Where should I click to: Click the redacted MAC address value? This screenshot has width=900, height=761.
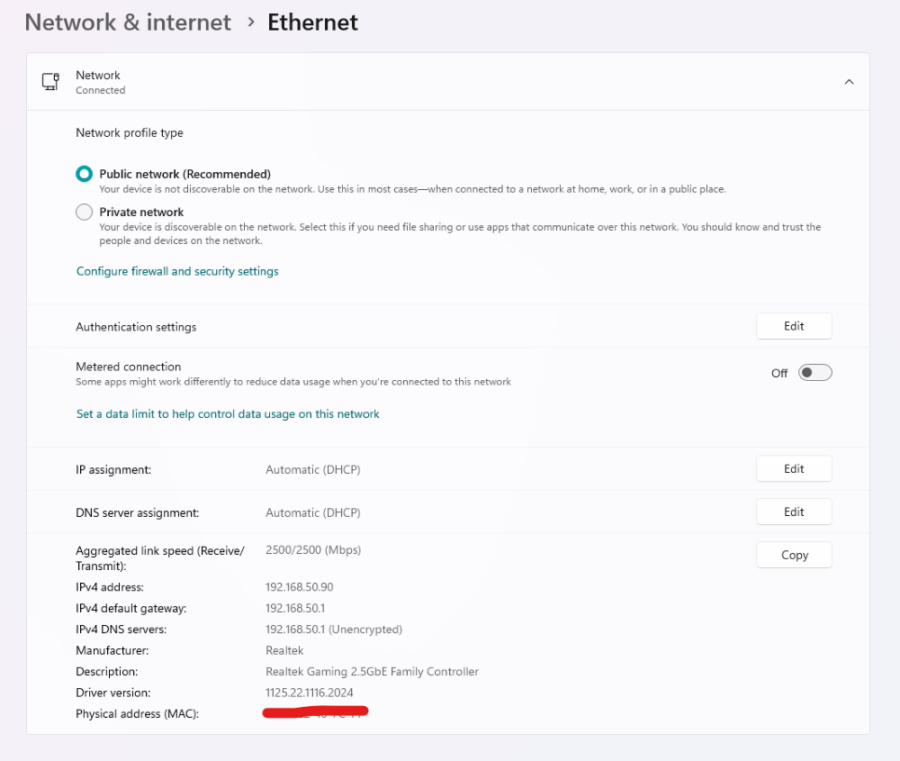[315, 713]
